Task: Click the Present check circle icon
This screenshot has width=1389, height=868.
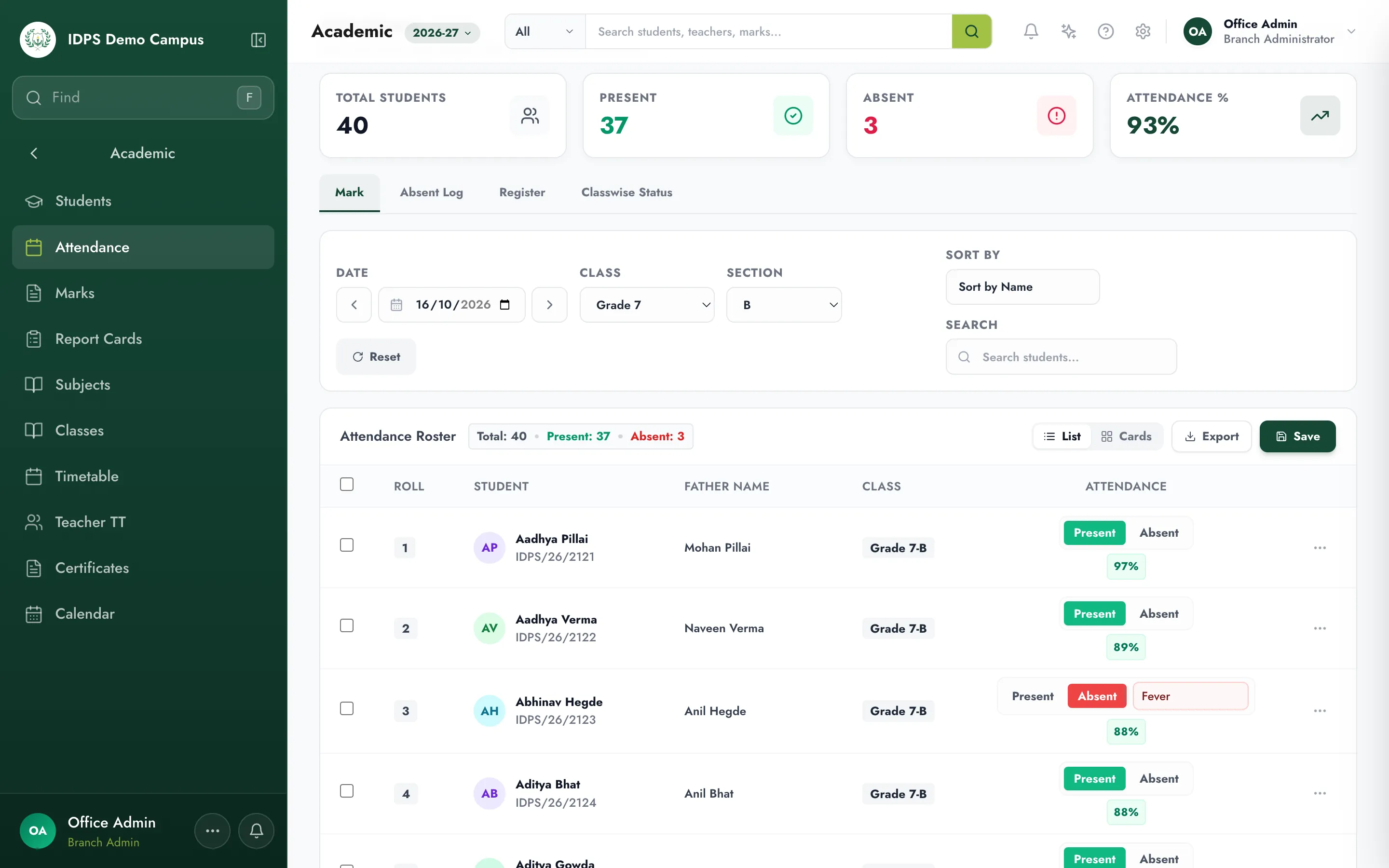Action: tap(793, 115)
